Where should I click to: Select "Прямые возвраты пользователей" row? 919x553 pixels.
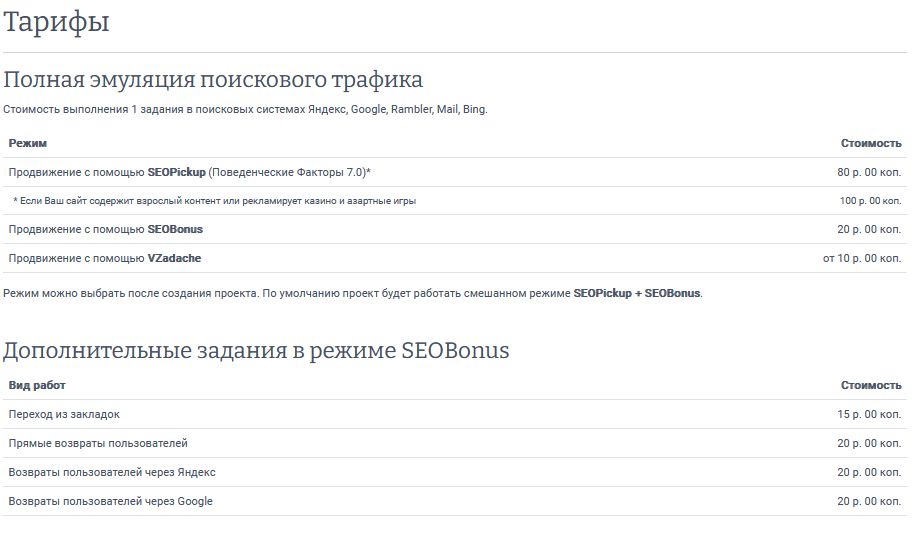[x=98, y=443]
